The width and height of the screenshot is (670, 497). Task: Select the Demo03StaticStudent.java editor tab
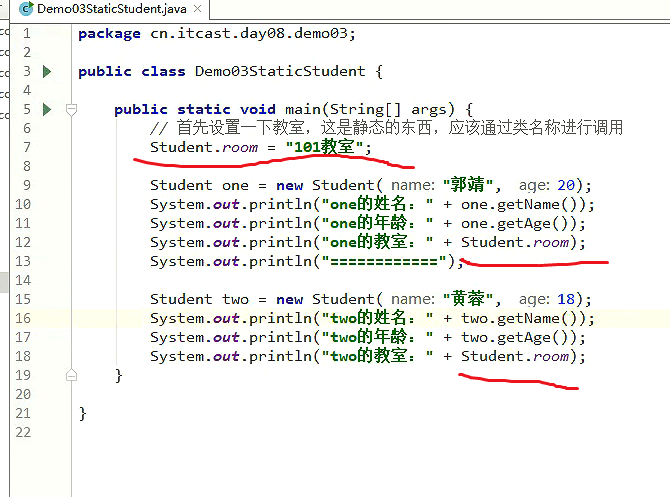[110, 9]
